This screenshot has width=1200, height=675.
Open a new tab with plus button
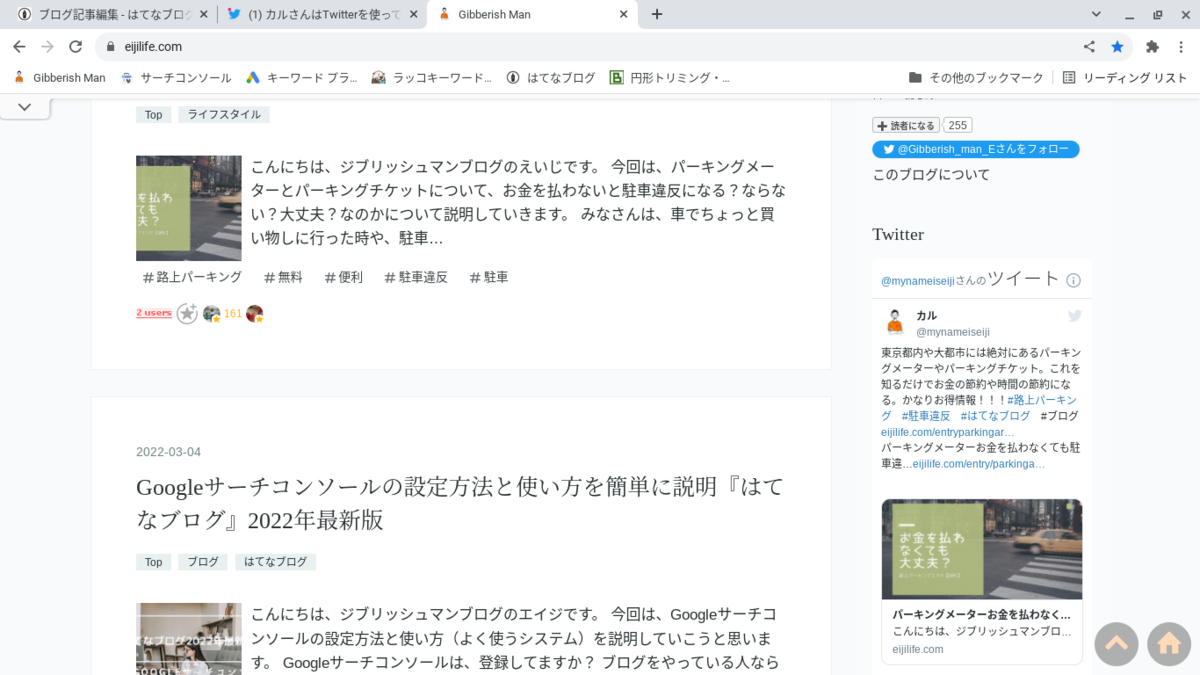(657, 14)
